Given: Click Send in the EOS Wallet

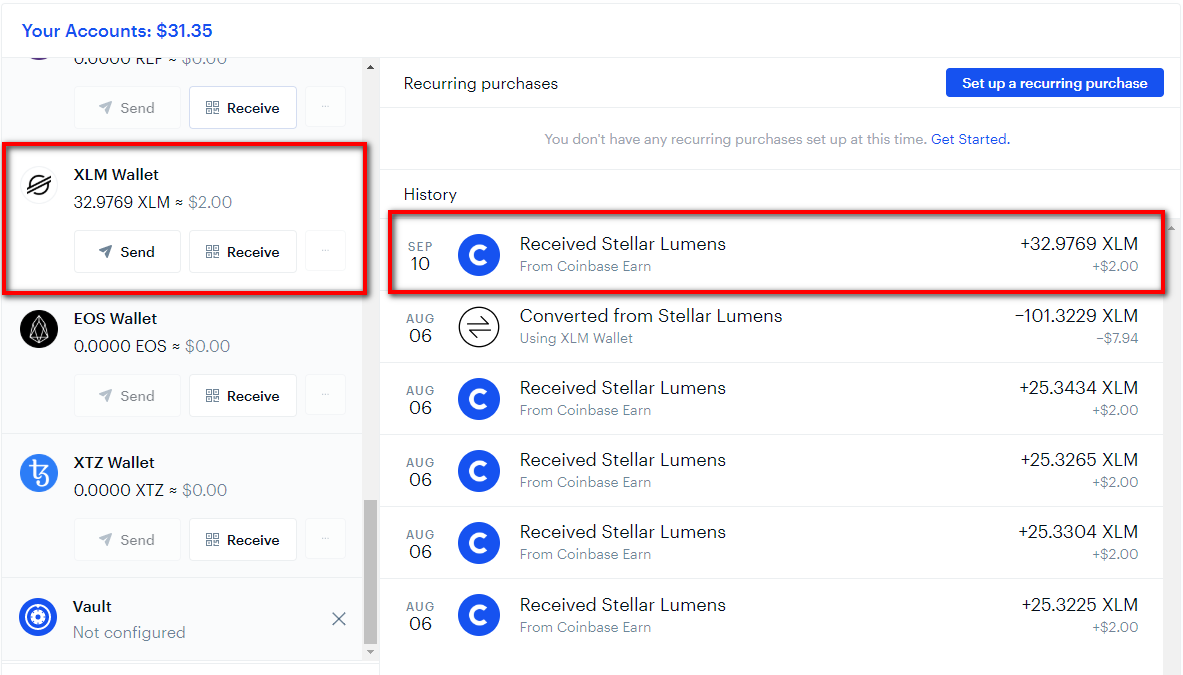Looking at the screenshot, I should pyautogui.click(x=128, y=395).
